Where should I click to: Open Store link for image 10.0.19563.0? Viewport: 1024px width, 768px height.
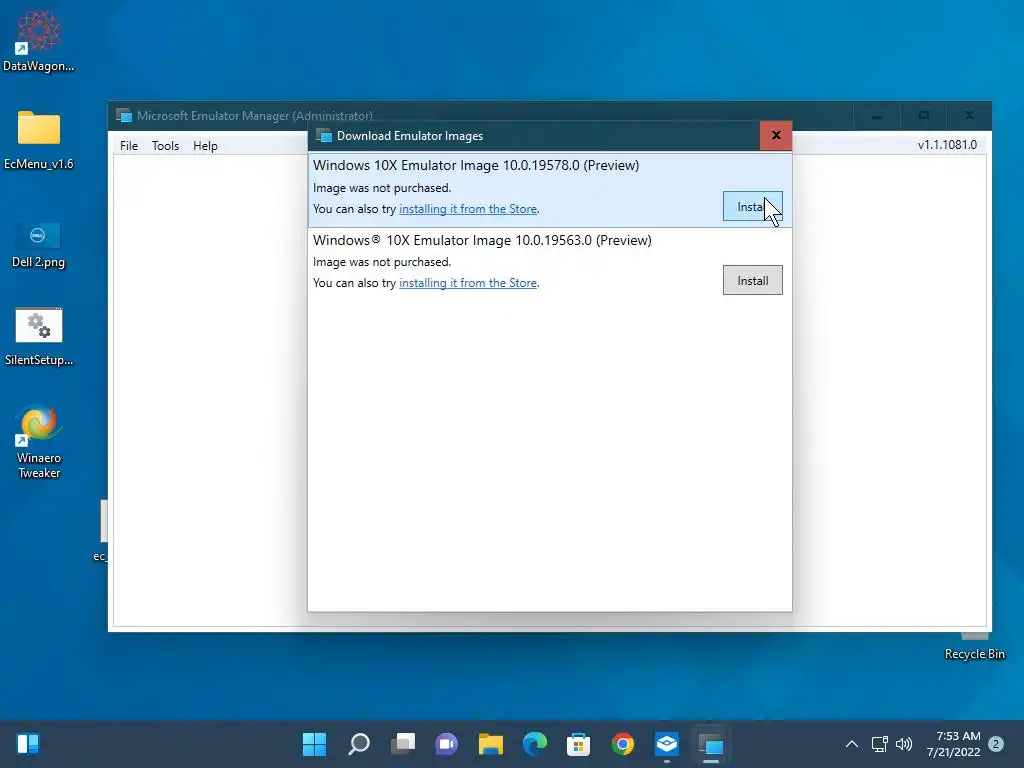point(468,283)
